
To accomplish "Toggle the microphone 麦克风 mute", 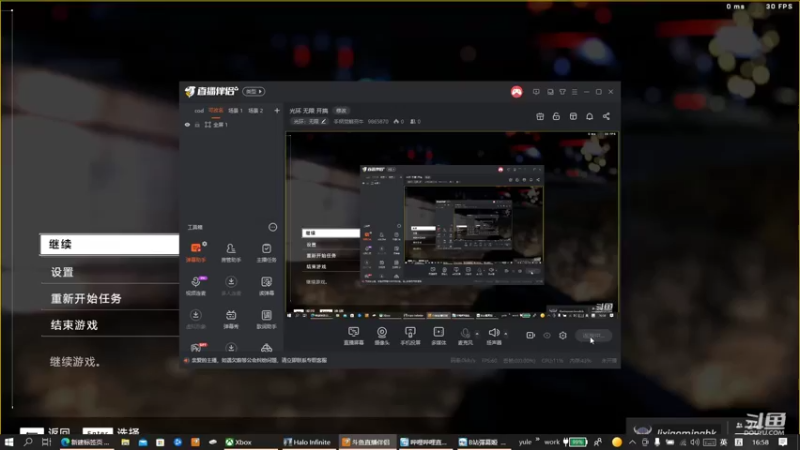I will point(465,336).
